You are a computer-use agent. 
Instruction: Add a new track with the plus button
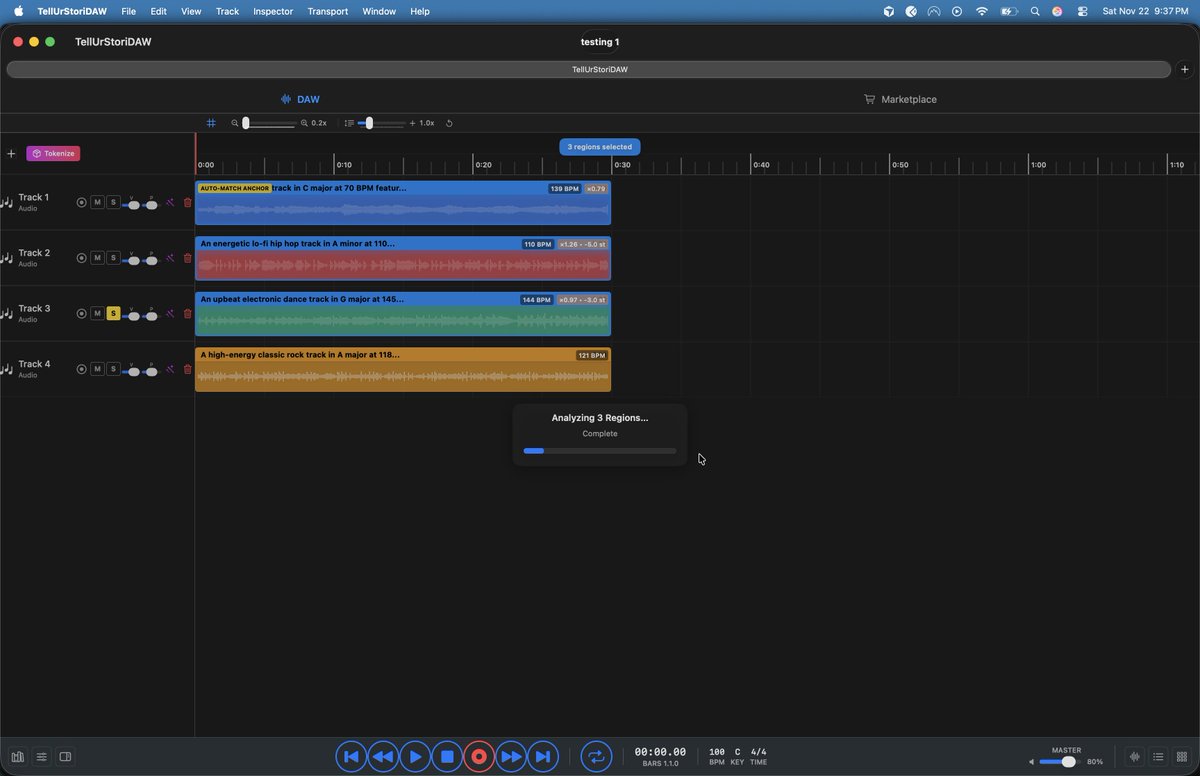click(x=12, y=153)
